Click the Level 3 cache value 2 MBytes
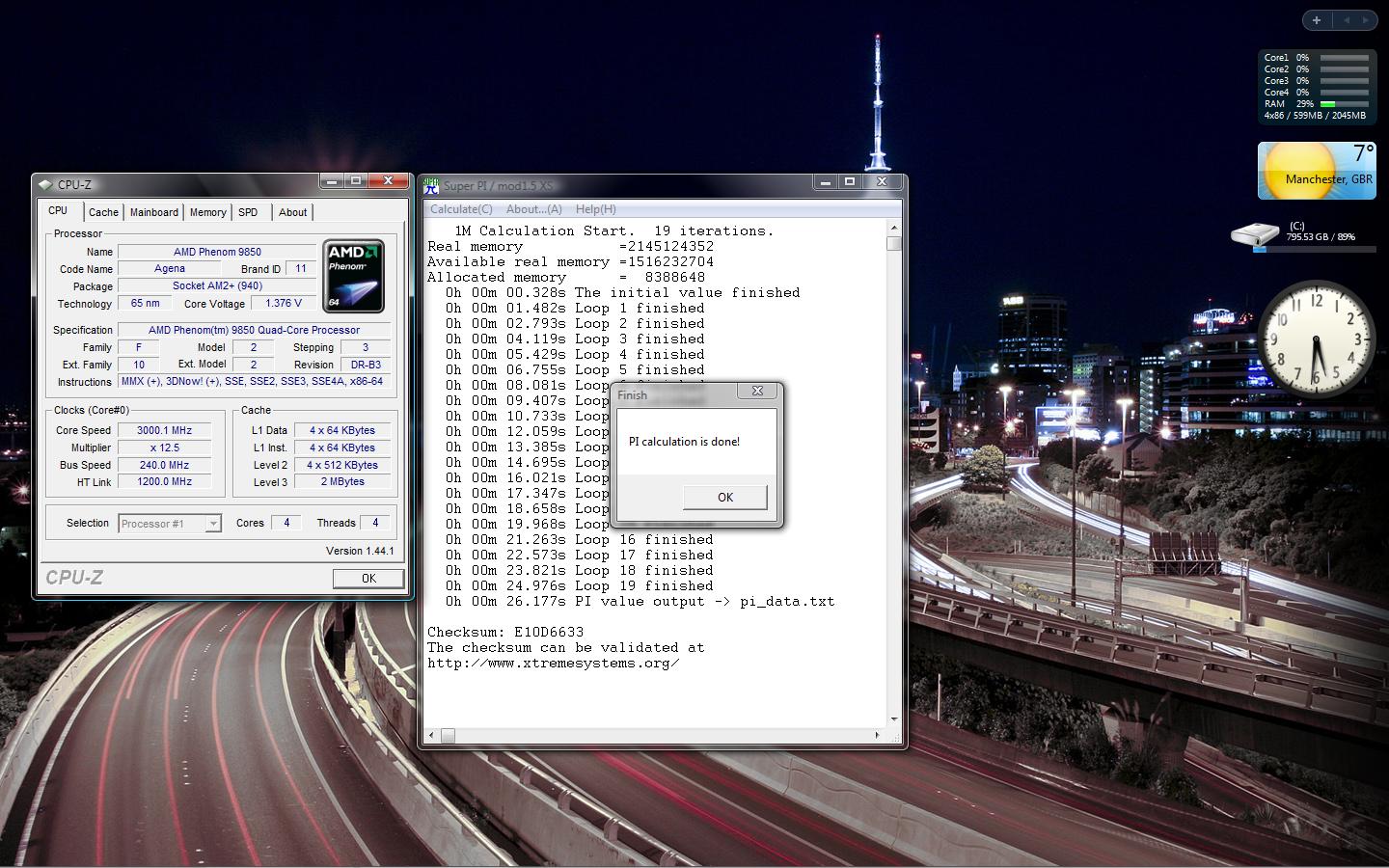The height and width of the screenshot is (868, 1389). 342,482
